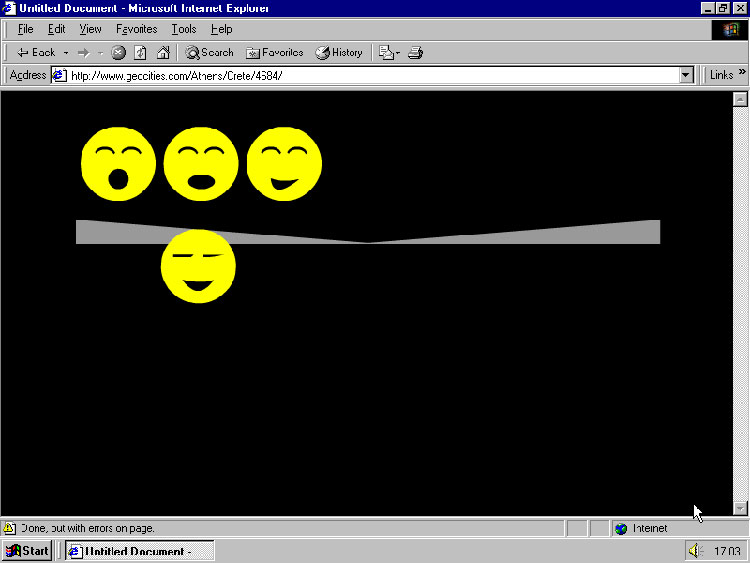The height and width of the screenshot is (563, 750).
Task: Click the Refresh page icon
Action: [140, 52]
